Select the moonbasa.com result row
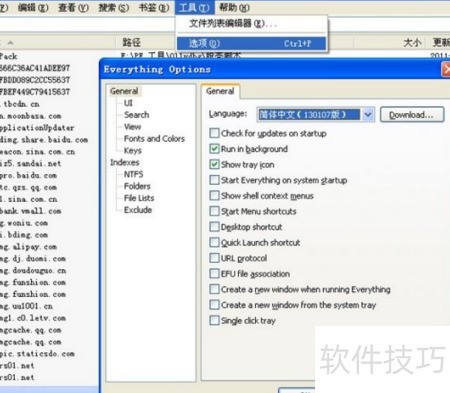450x393 pixels. click(x=31, y=116)
